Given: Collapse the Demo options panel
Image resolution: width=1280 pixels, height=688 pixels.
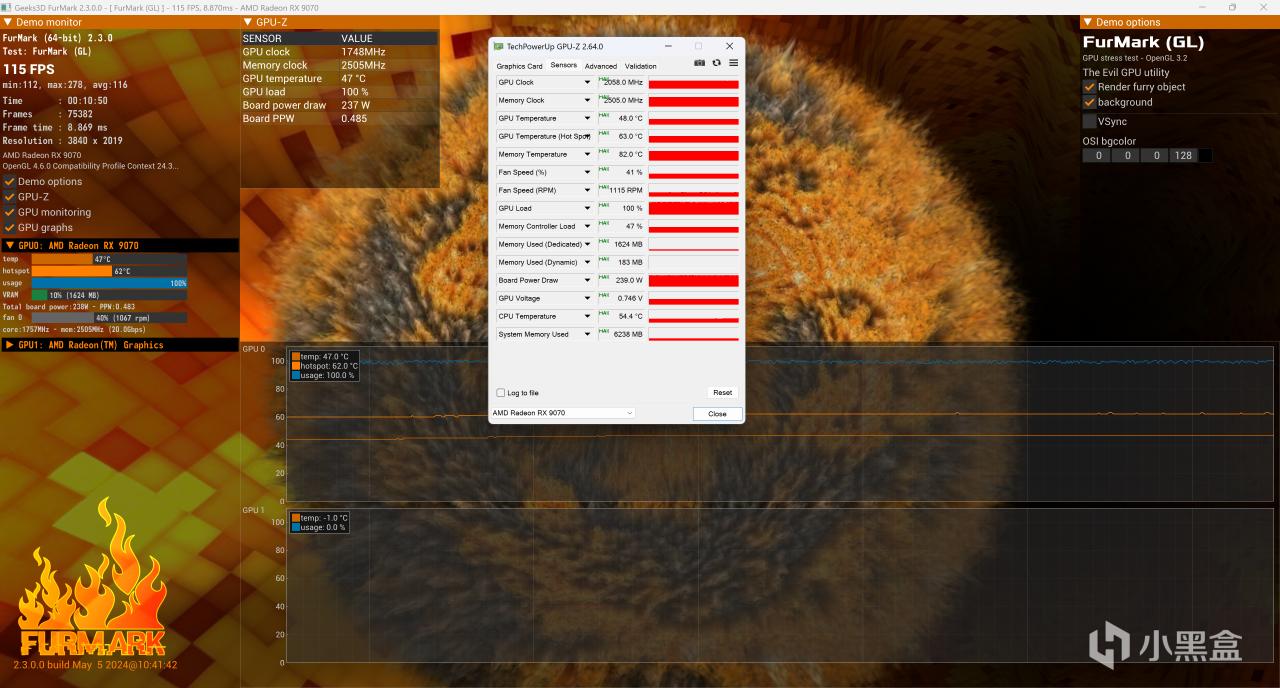Looking at the screenshot, I should tap(1087, 22).
